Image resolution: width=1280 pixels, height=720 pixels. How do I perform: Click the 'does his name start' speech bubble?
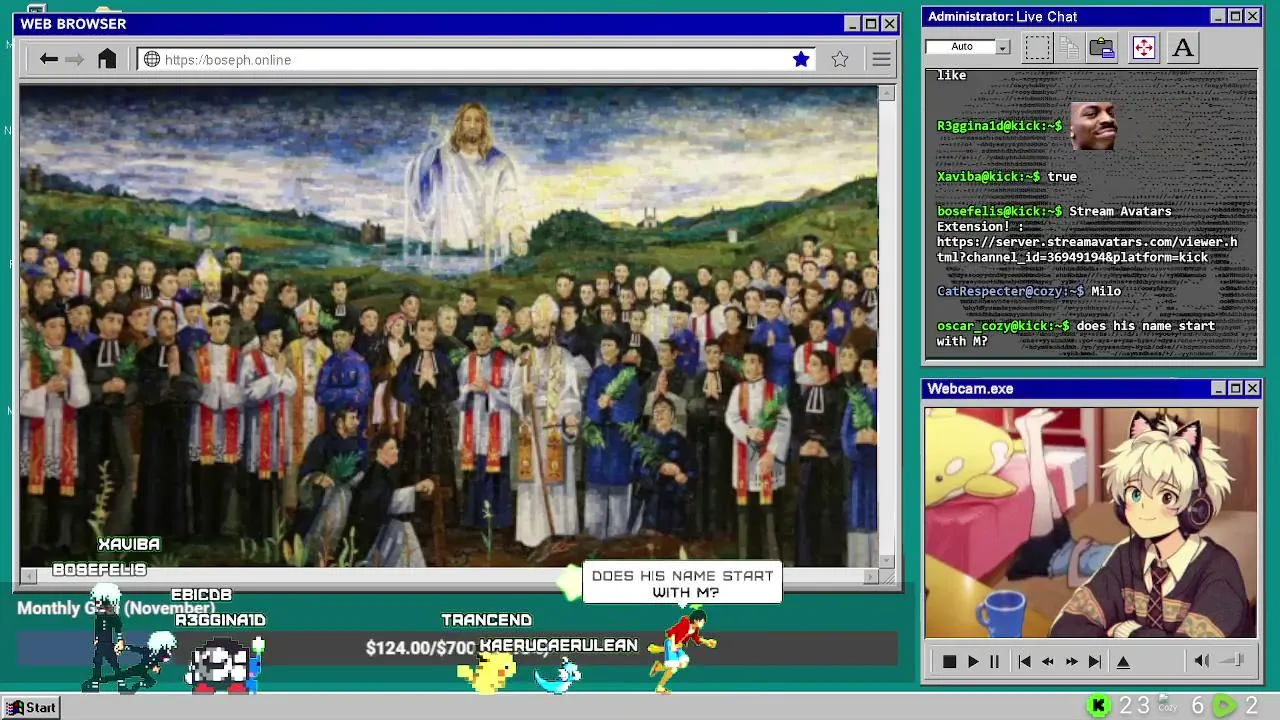point(682,584)
